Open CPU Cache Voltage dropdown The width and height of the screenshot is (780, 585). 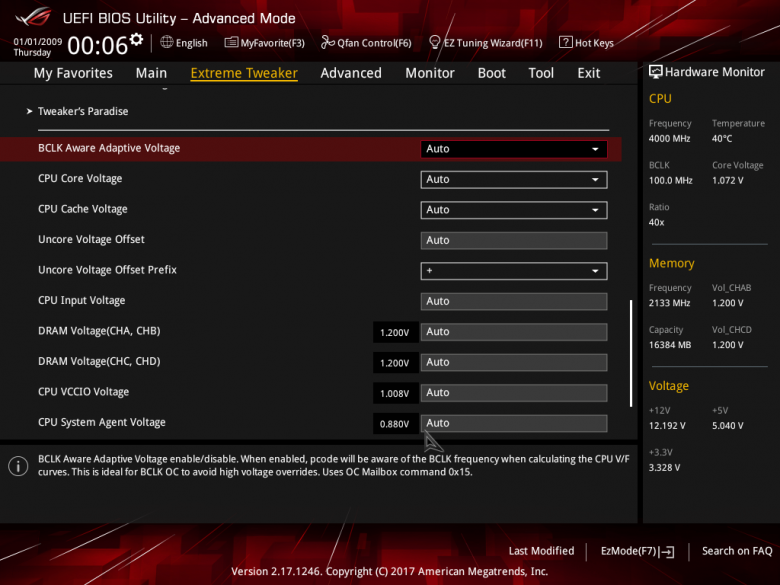tap(514, 210)
